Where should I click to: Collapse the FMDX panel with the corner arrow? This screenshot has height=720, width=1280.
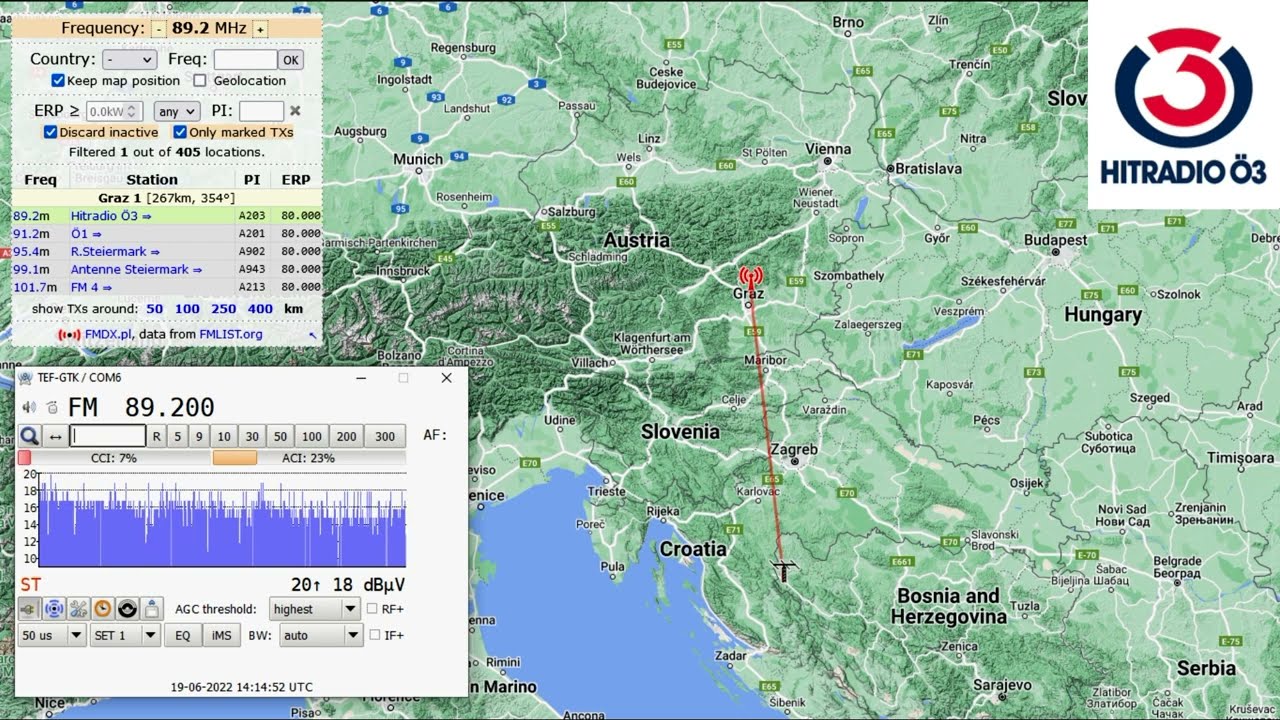pos(312,335)
